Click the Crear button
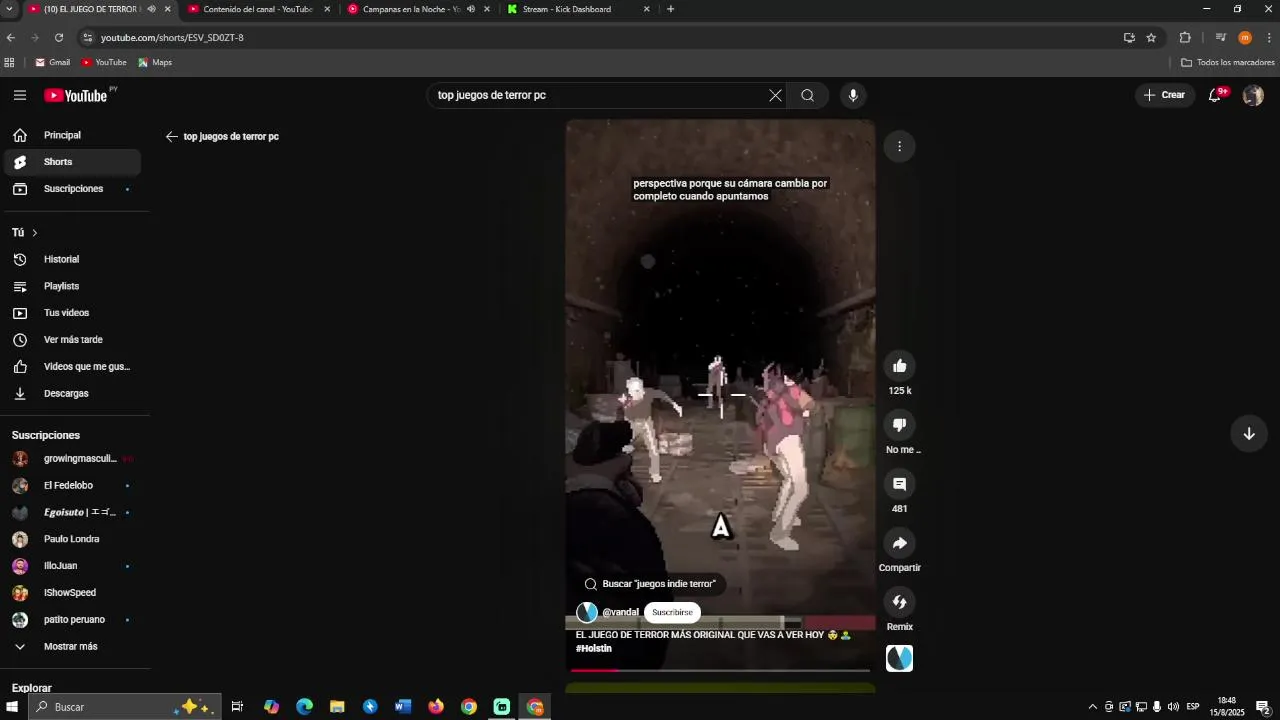This screenshot has height=720, width=1280. (1165, 95)
